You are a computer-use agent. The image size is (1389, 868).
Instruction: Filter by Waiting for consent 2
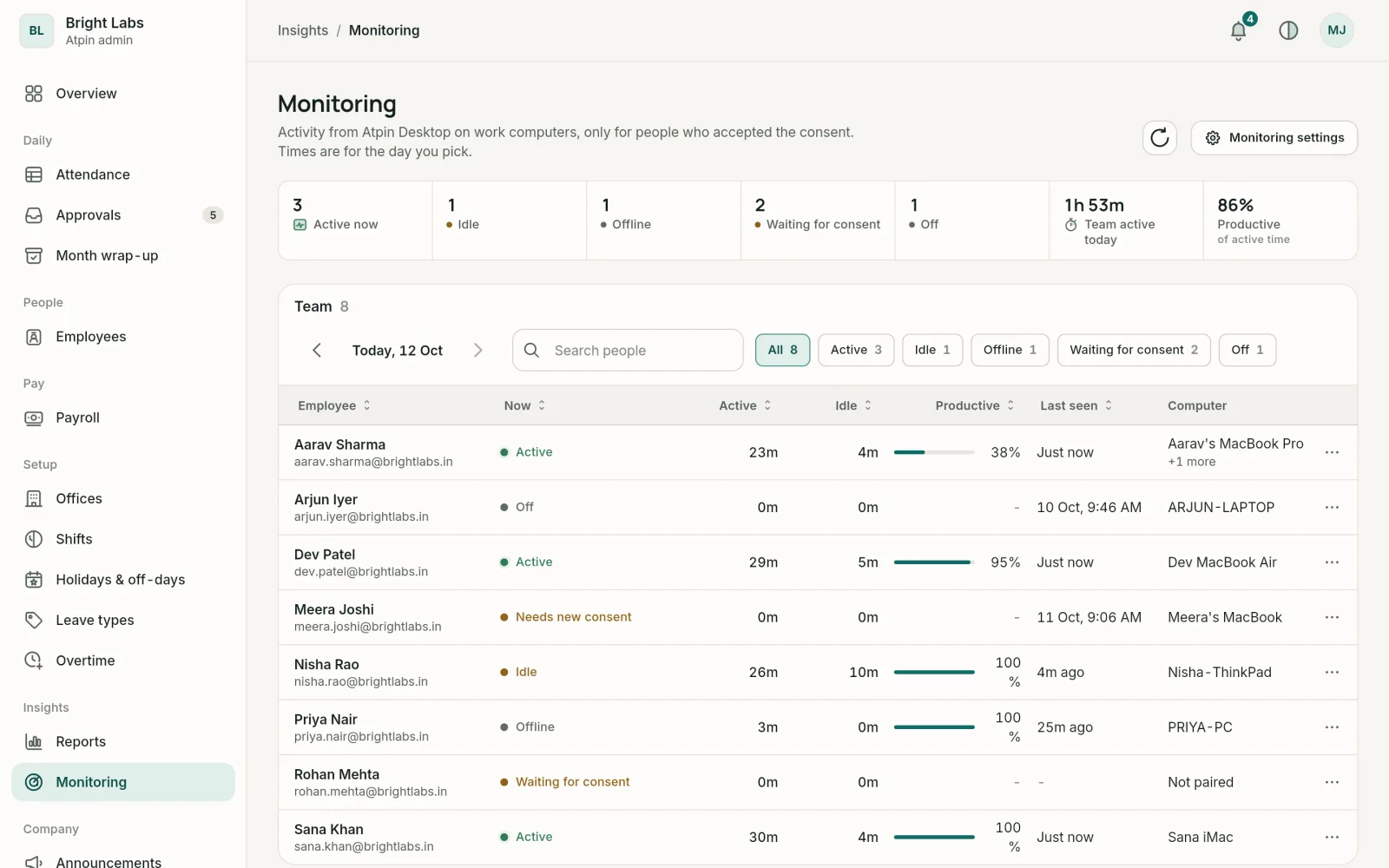(x=1134, y=350)
